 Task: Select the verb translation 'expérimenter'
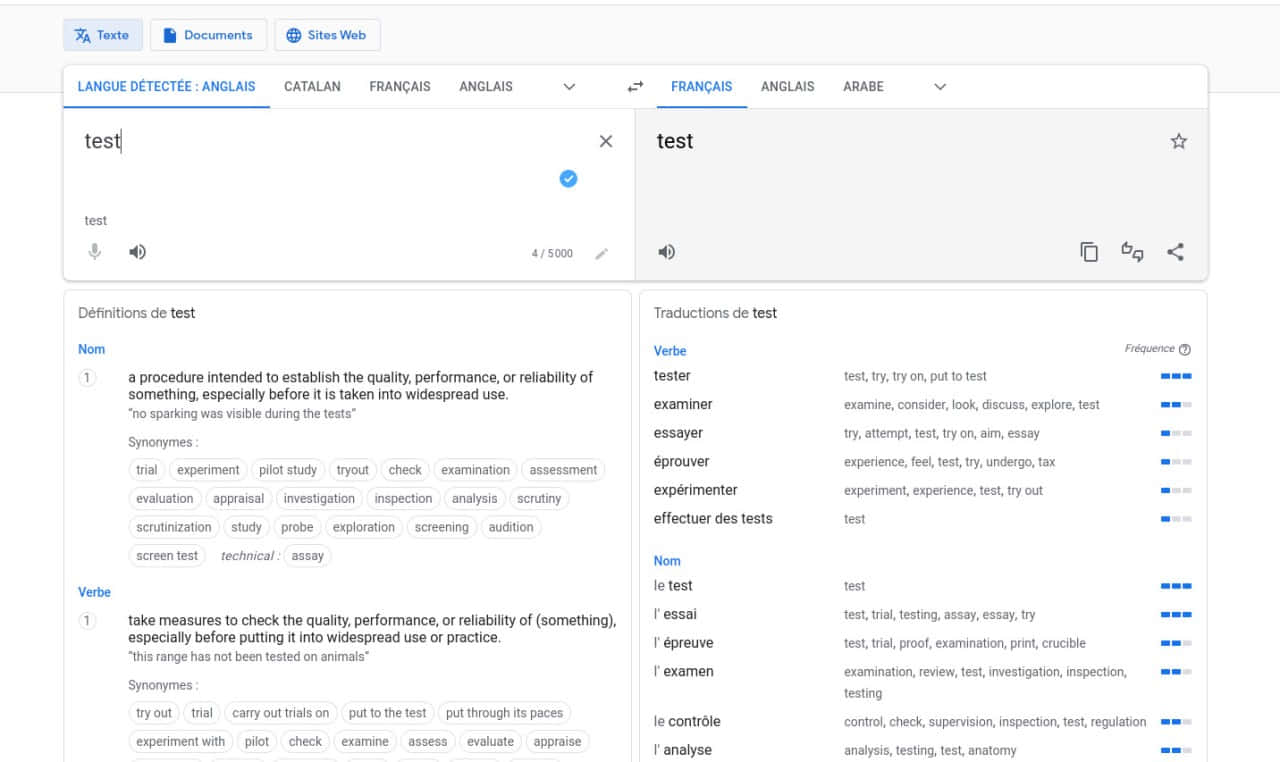pos(696,490)
